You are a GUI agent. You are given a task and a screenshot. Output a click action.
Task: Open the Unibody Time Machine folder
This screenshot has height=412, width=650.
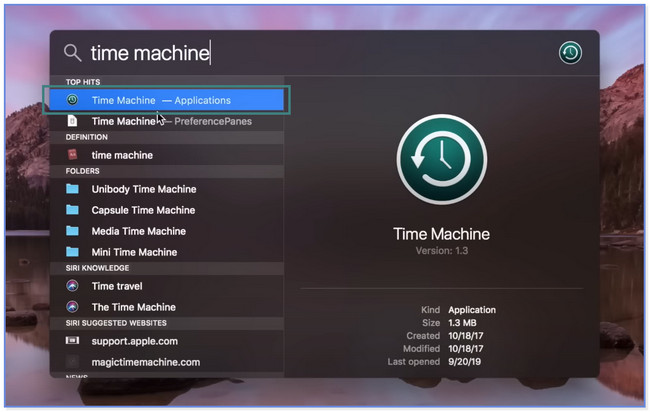click(x=167, y=189)
